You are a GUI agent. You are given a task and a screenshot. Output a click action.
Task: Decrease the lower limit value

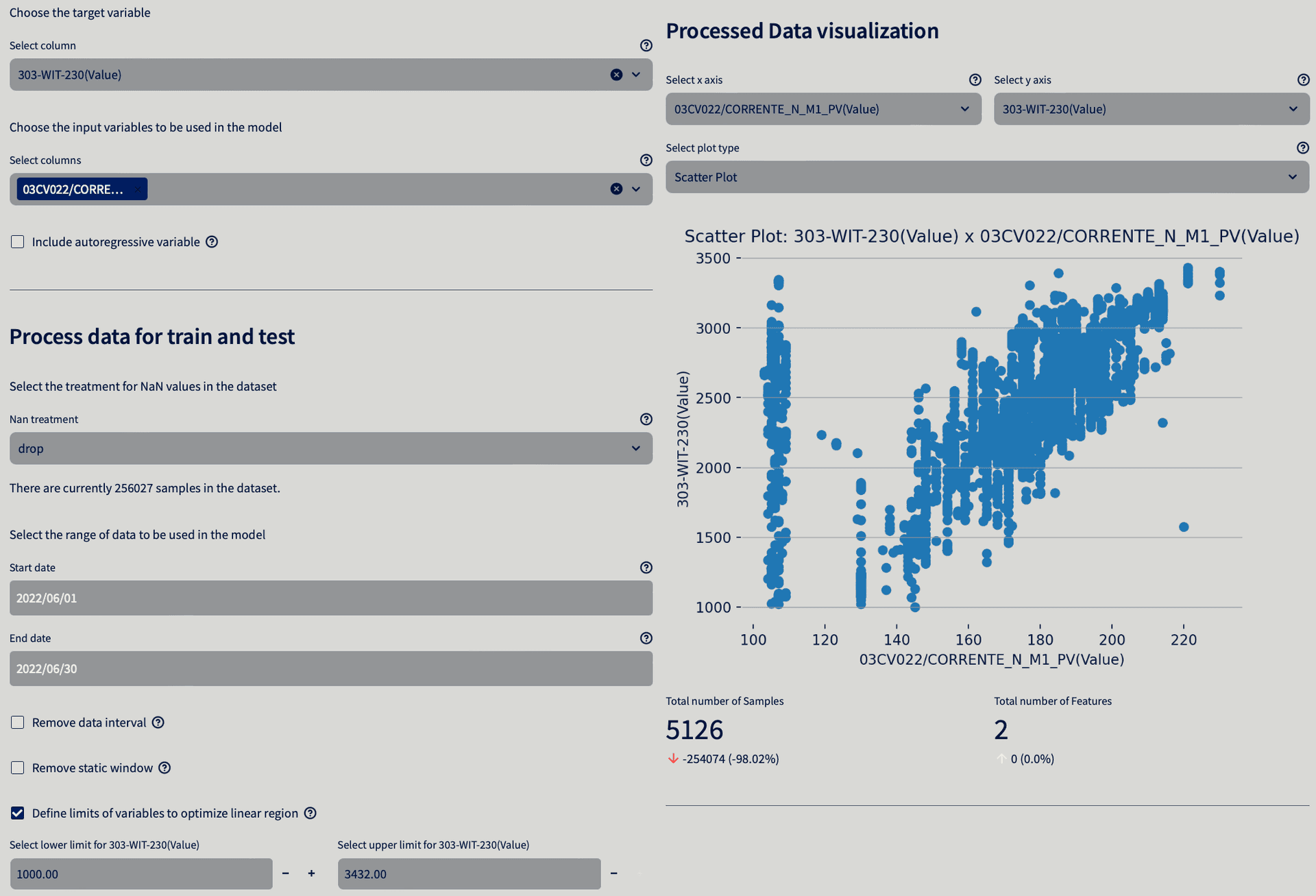tap(286, 873)
